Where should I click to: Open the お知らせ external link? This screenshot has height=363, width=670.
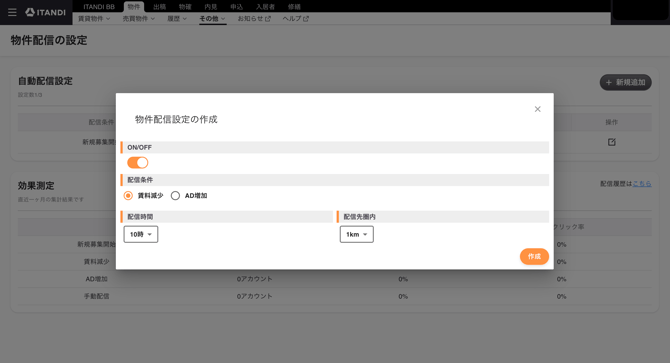tap(254, 19)
